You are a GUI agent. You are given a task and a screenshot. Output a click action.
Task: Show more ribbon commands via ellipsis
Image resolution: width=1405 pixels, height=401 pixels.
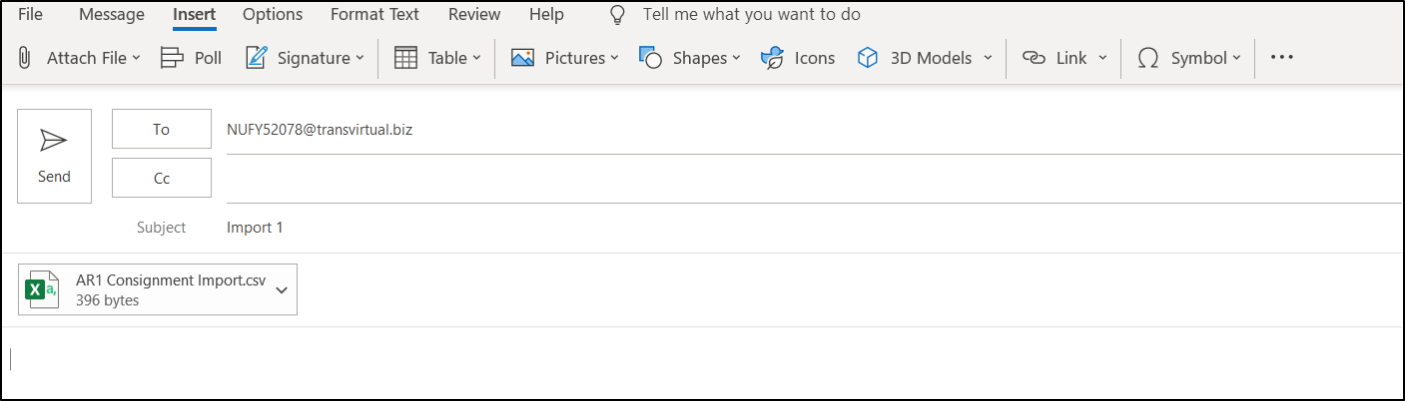1282,58
